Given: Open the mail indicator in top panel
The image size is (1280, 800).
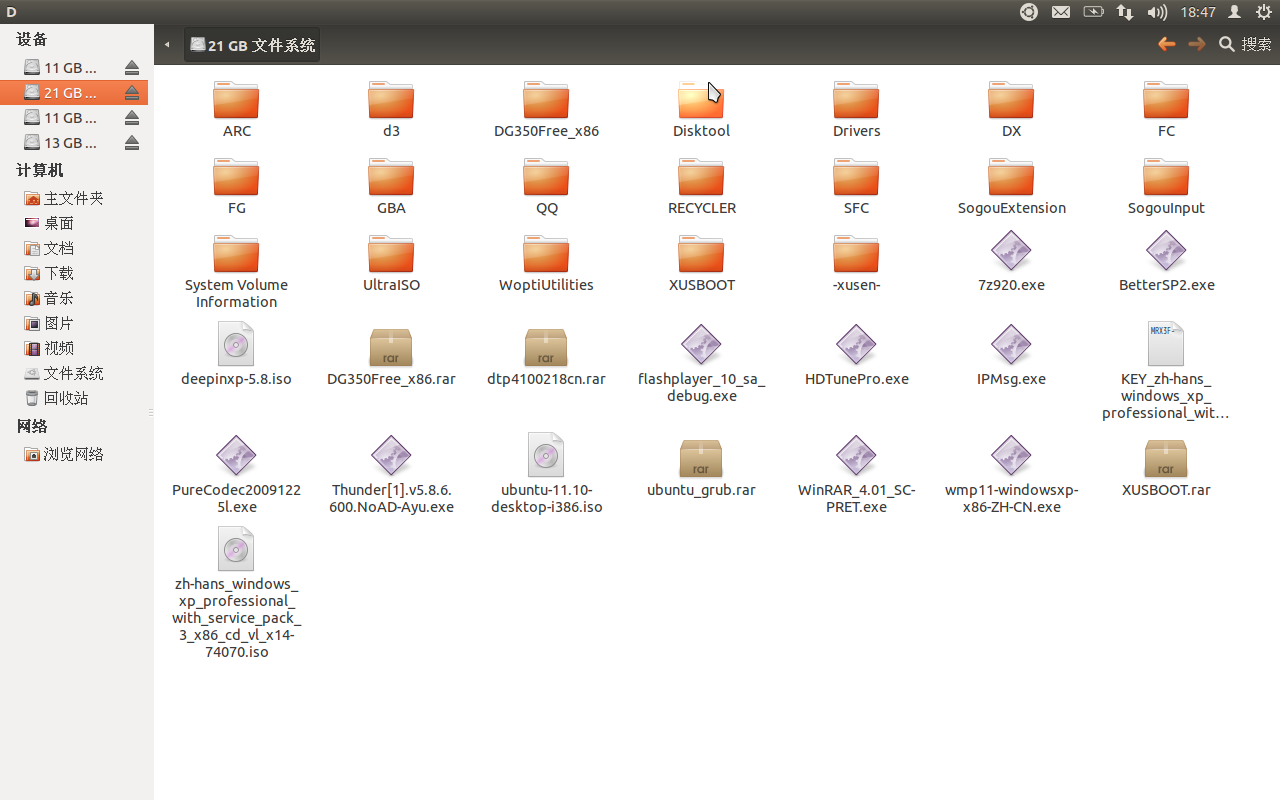Looking at the screenshot, I should [1061, 12].
